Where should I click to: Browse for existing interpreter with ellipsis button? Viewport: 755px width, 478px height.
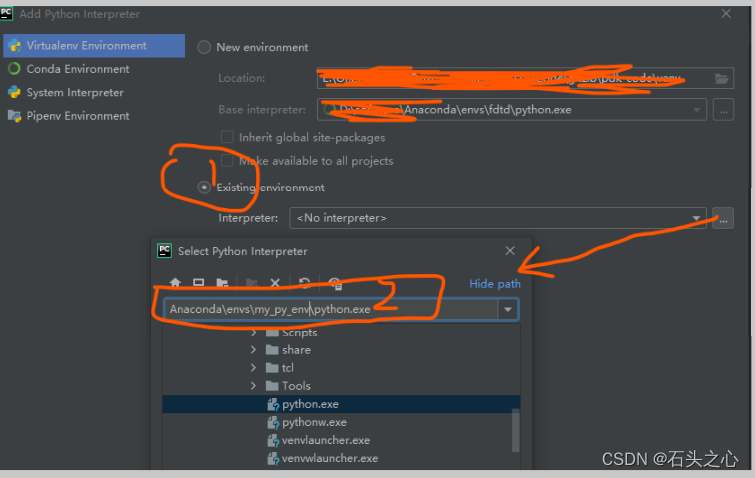[723, 218]
